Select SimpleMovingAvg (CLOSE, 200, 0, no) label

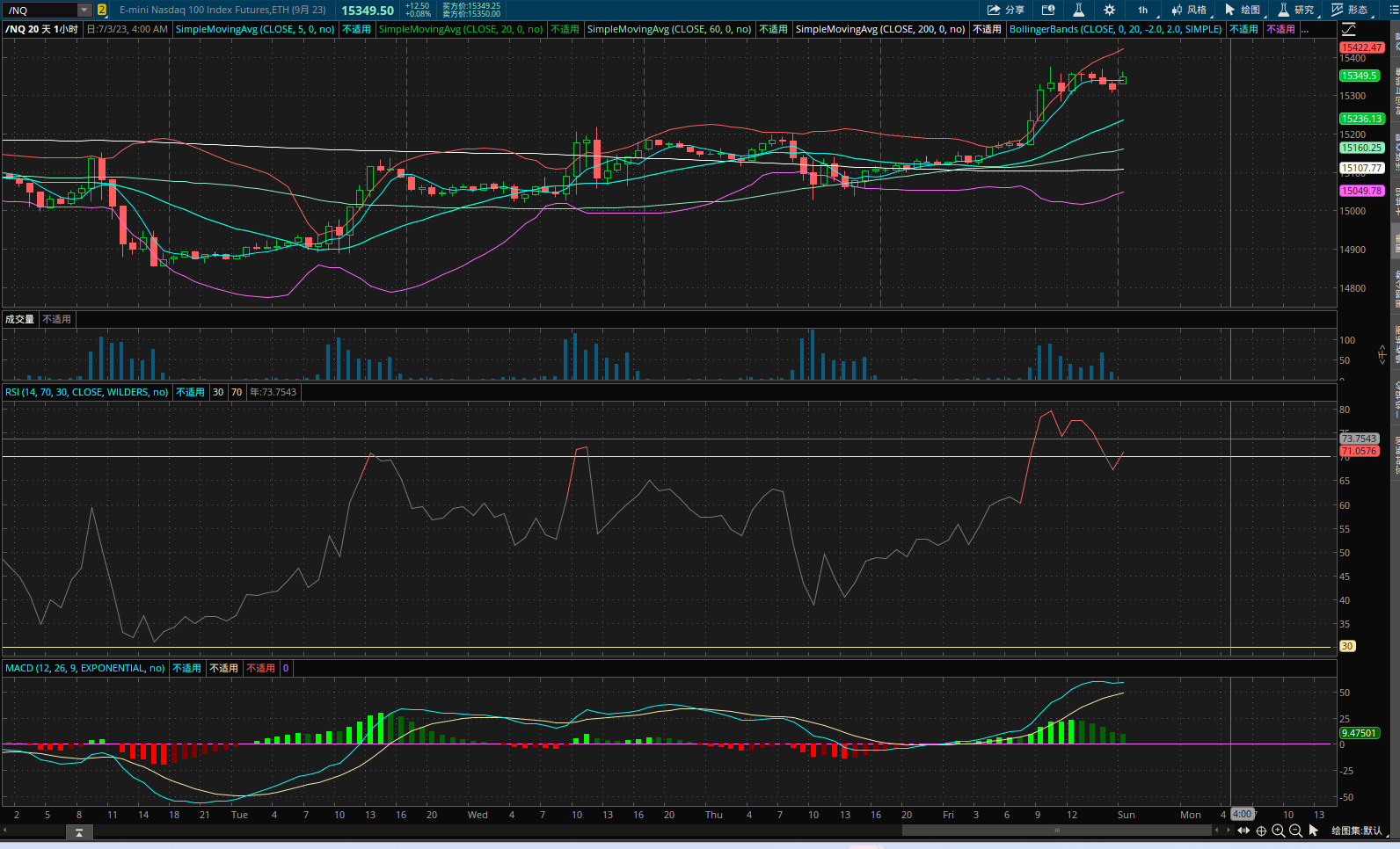coord(880,29)
